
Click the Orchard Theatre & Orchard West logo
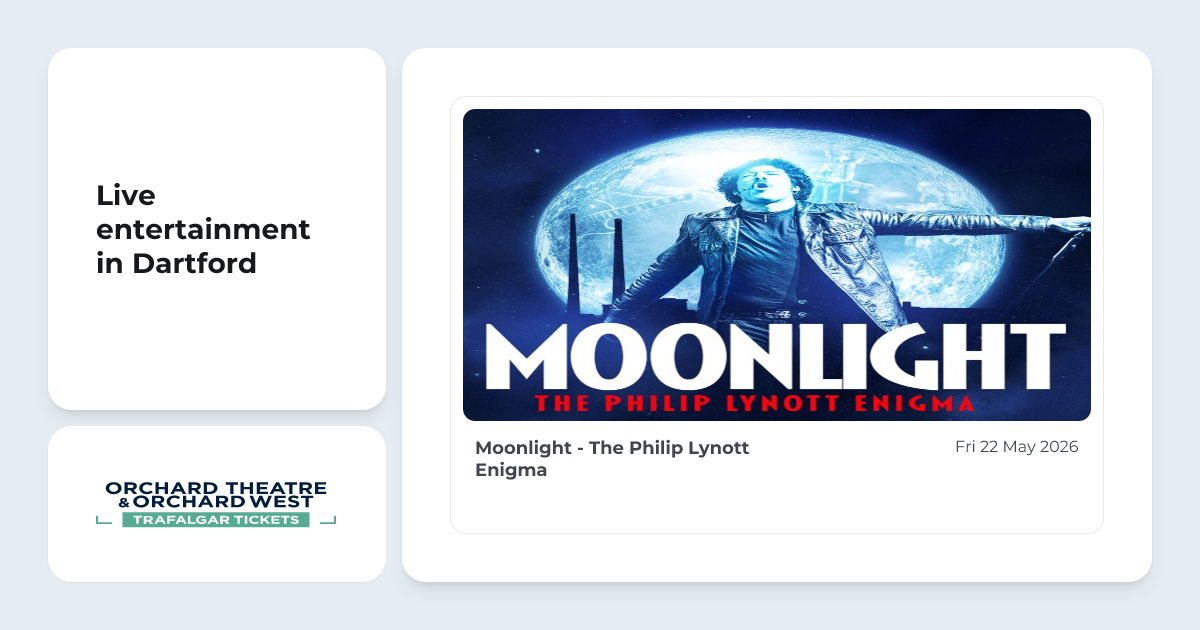(x=216, y=504)
